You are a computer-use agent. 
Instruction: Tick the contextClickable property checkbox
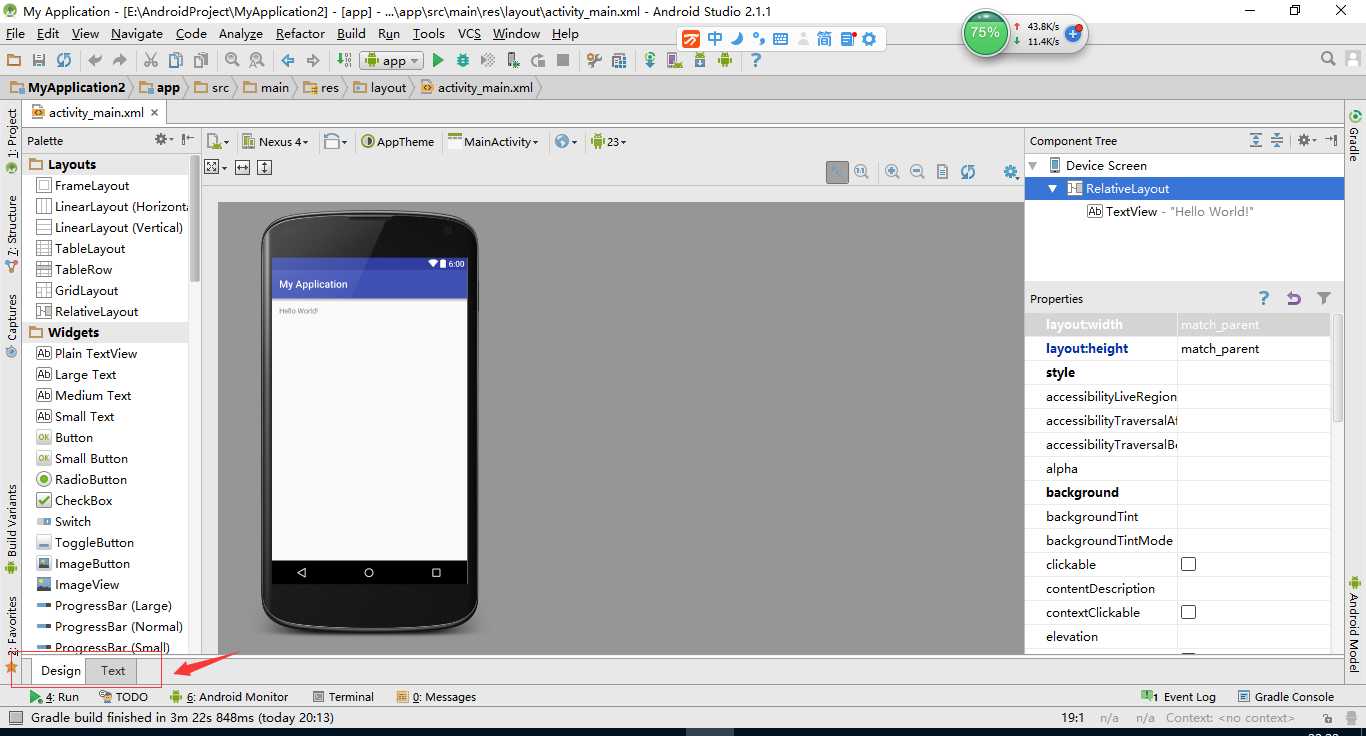(1188, 612)
